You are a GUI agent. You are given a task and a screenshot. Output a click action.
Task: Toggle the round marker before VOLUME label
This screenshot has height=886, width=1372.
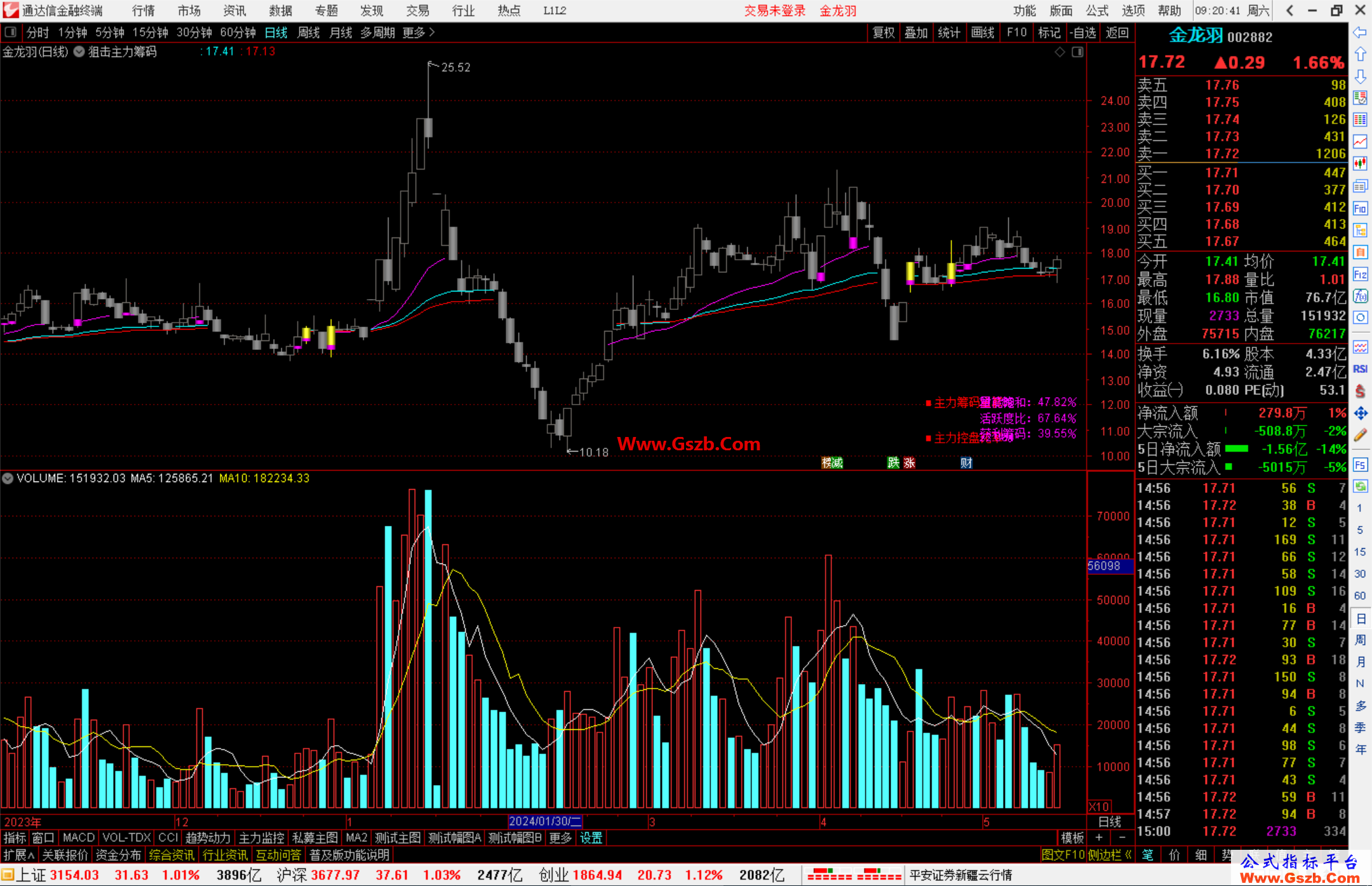pyautogui.click(x=8, y=478)
